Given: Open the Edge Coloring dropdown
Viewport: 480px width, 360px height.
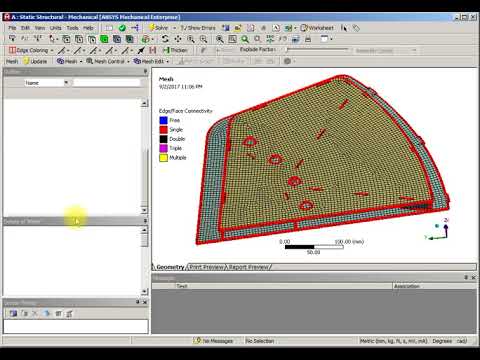Looking at the screenshot, I should (x=31, y=50).
